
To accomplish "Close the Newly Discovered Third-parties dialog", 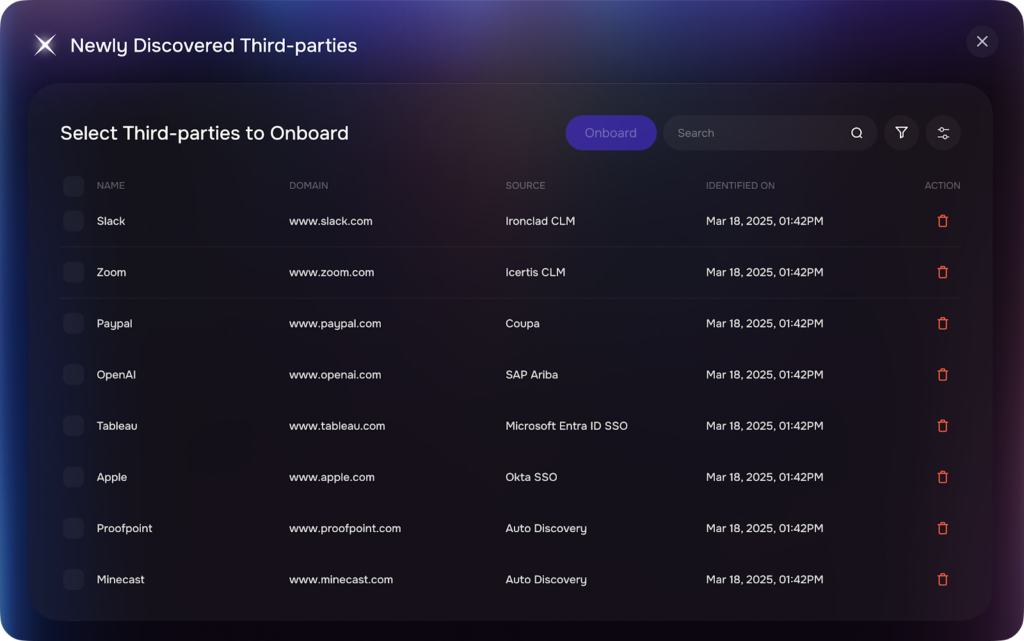I will [982, 41].
